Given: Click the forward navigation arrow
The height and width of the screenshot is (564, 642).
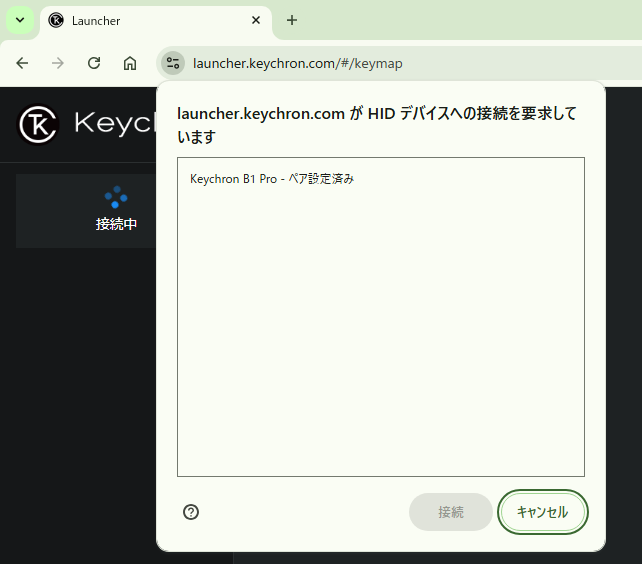Looking at the screenshot, I should click(x=58, y=63).
